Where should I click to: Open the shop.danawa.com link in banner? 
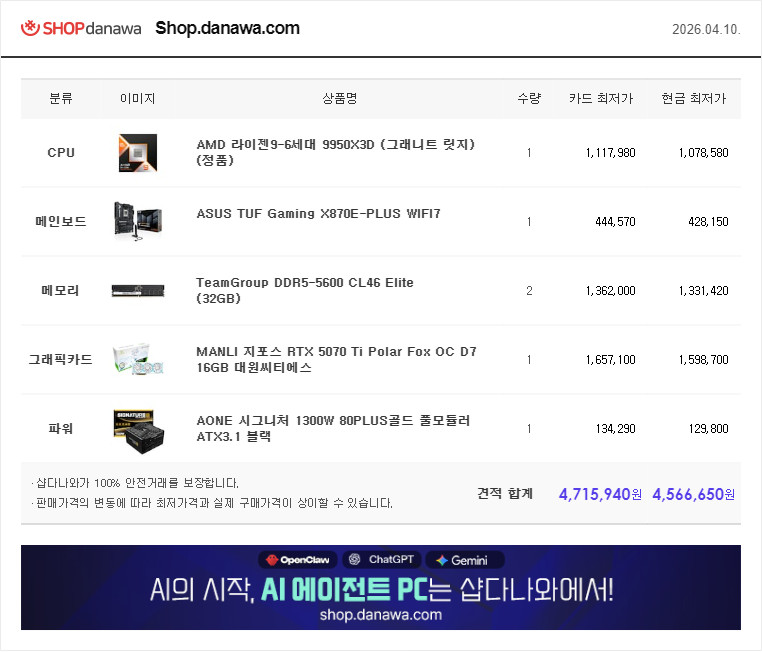point(381,615)
